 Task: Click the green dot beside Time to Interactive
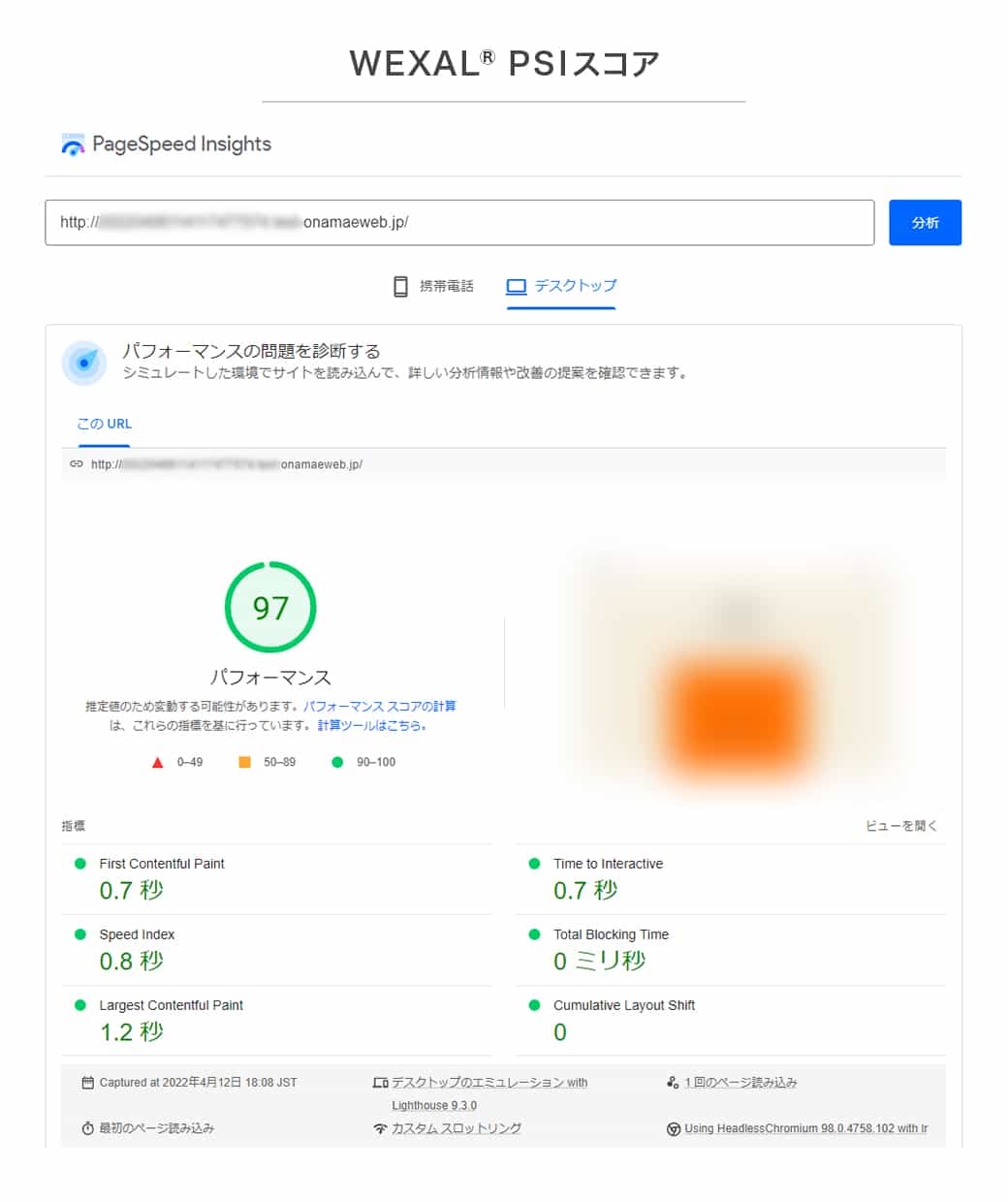[x=534, y=864]
